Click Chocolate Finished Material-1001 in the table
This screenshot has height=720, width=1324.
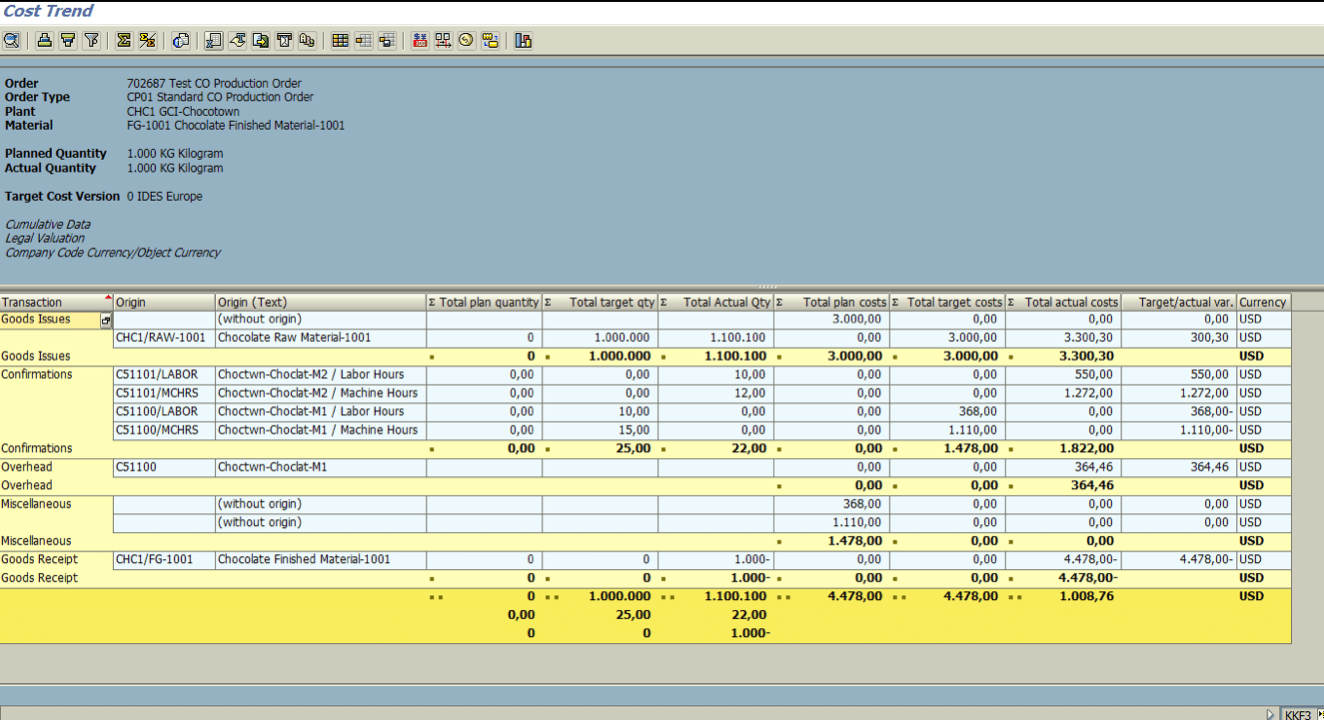pos(321,560)
